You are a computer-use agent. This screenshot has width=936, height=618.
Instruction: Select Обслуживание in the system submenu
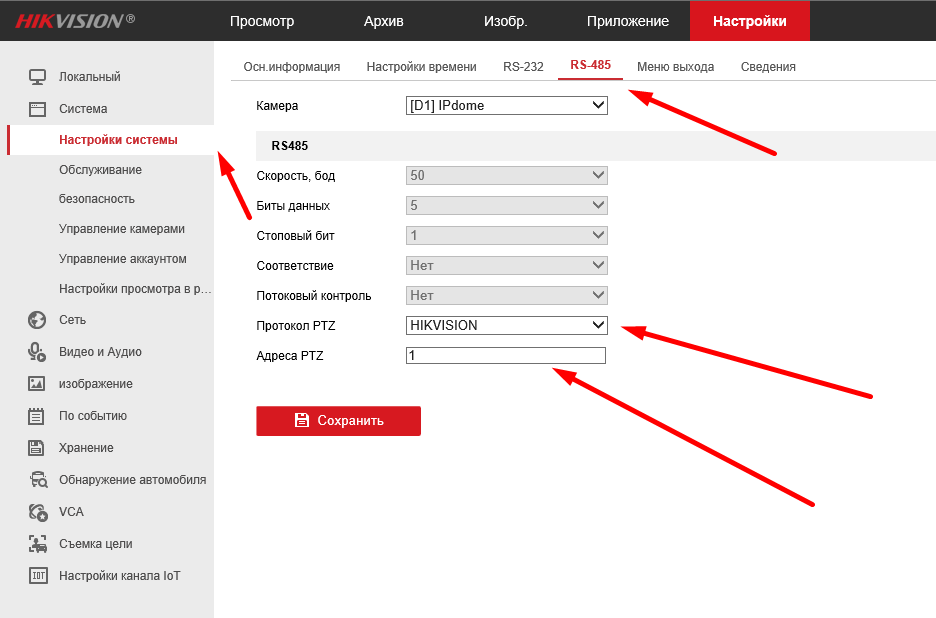[100, 170]
